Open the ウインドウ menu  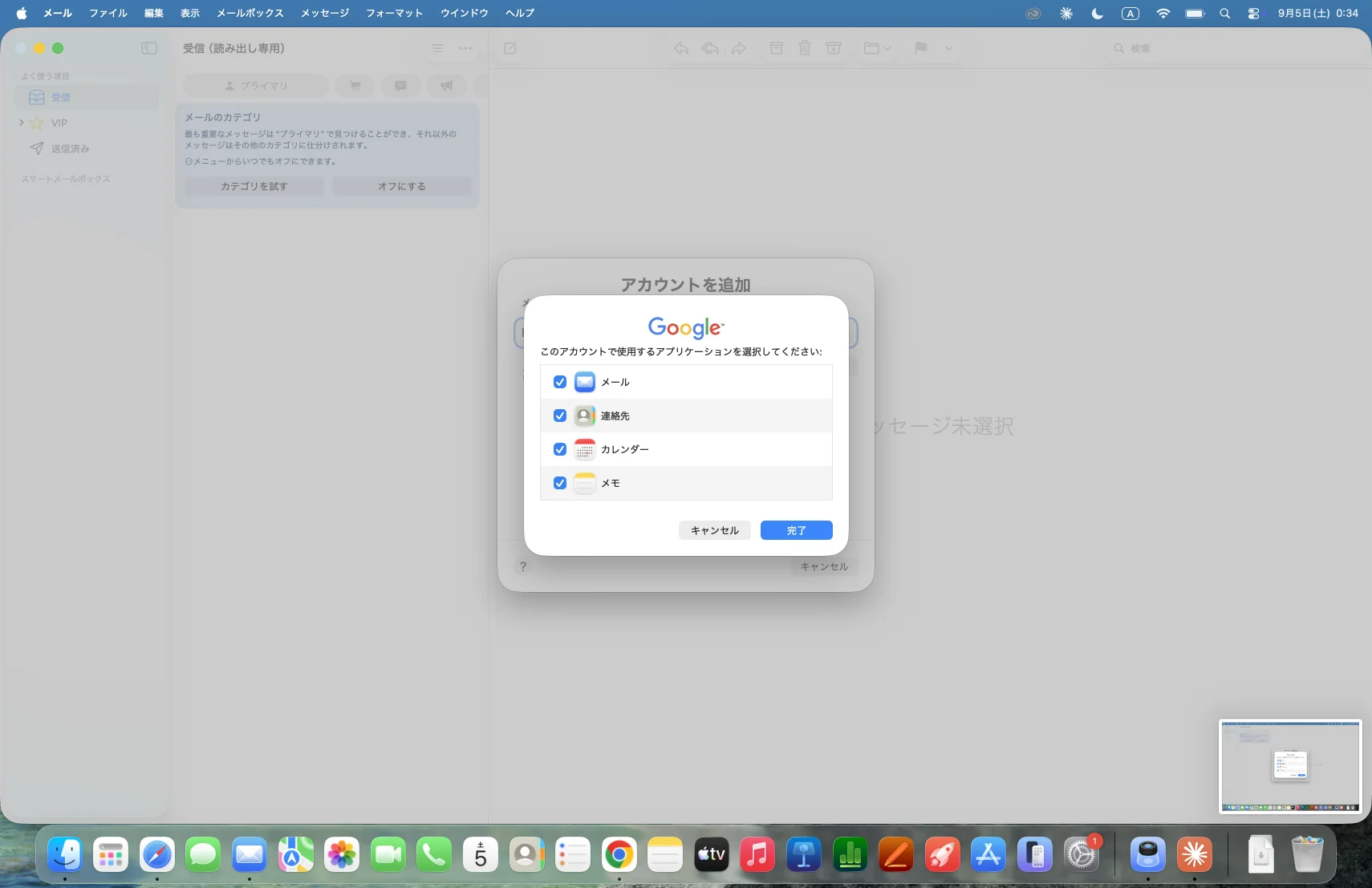465,13
